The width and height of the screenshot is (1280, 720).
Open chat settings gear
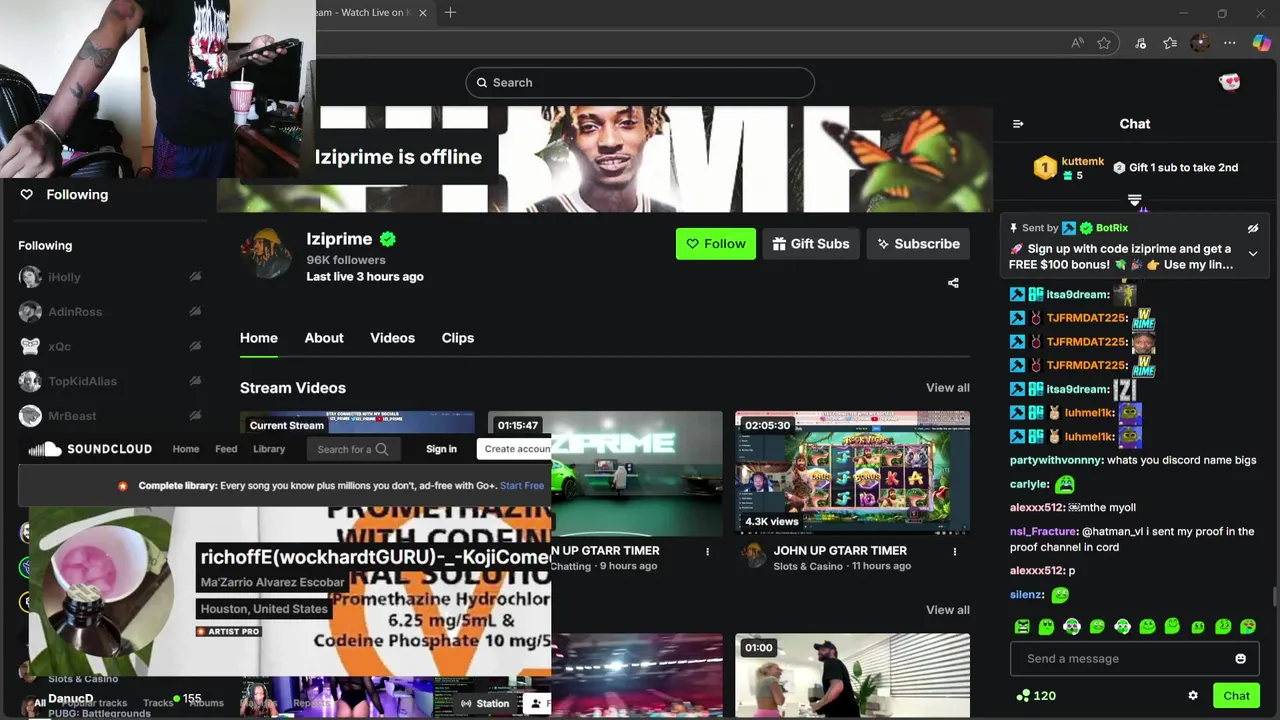pos(1193,696)
